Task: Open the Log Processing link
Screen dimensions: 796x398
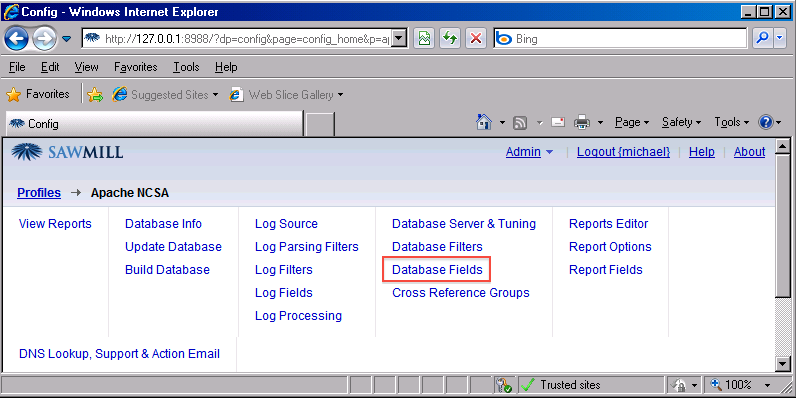Action: (298, 316)
